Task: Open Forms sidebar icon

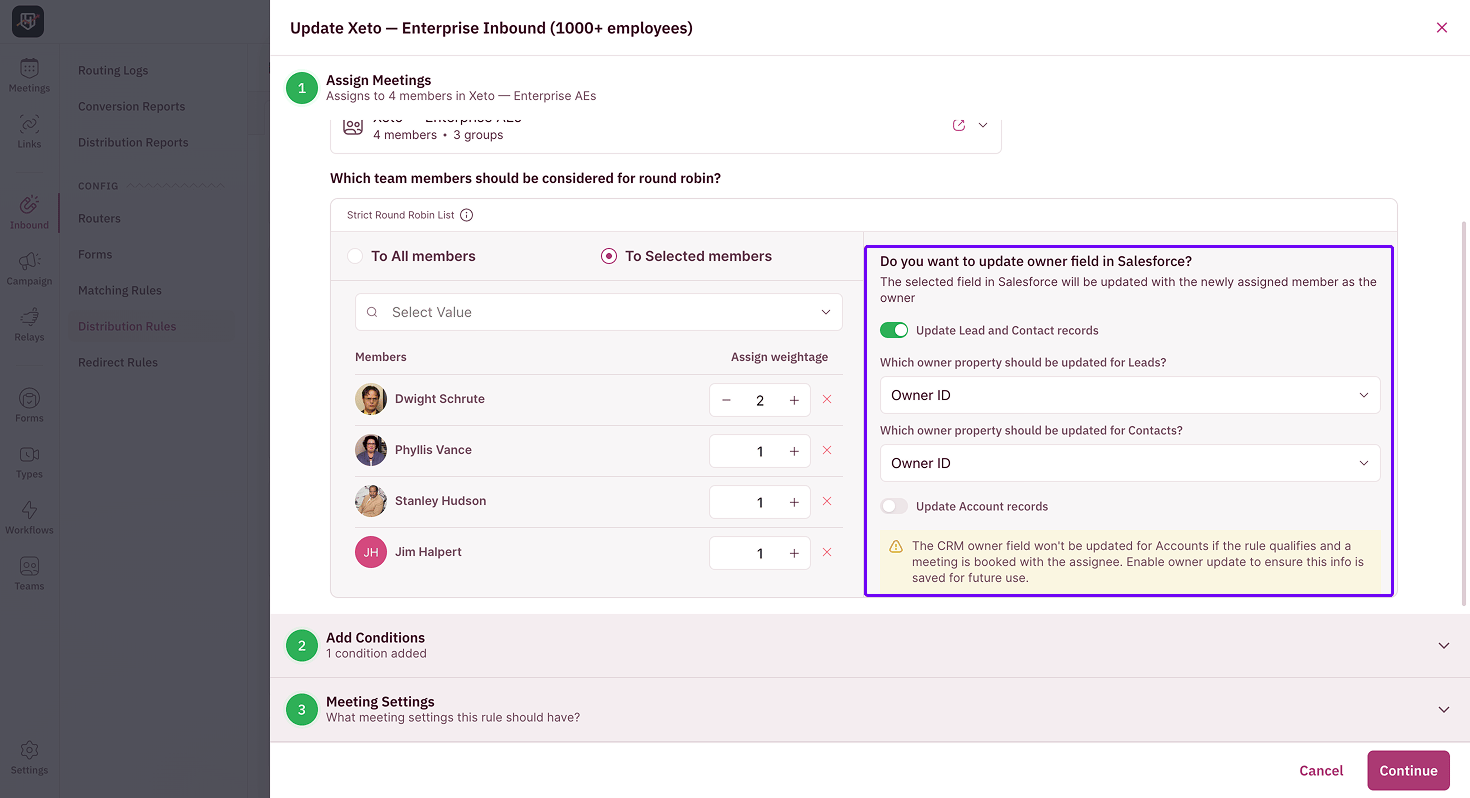Action: [29, 405]
